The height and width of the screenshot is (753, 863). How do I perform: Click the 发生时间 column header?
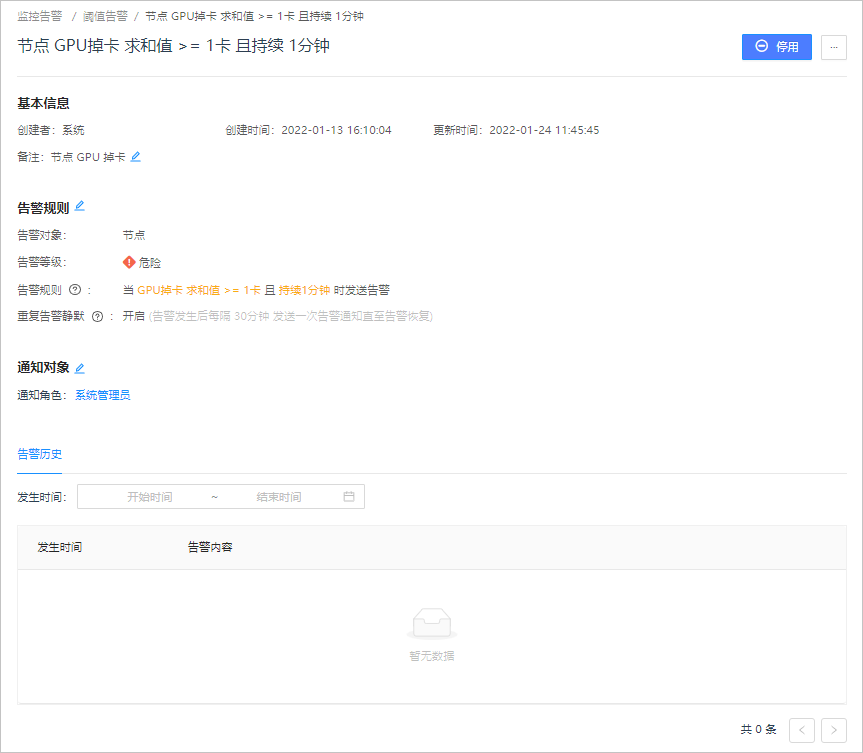point(59,547)
